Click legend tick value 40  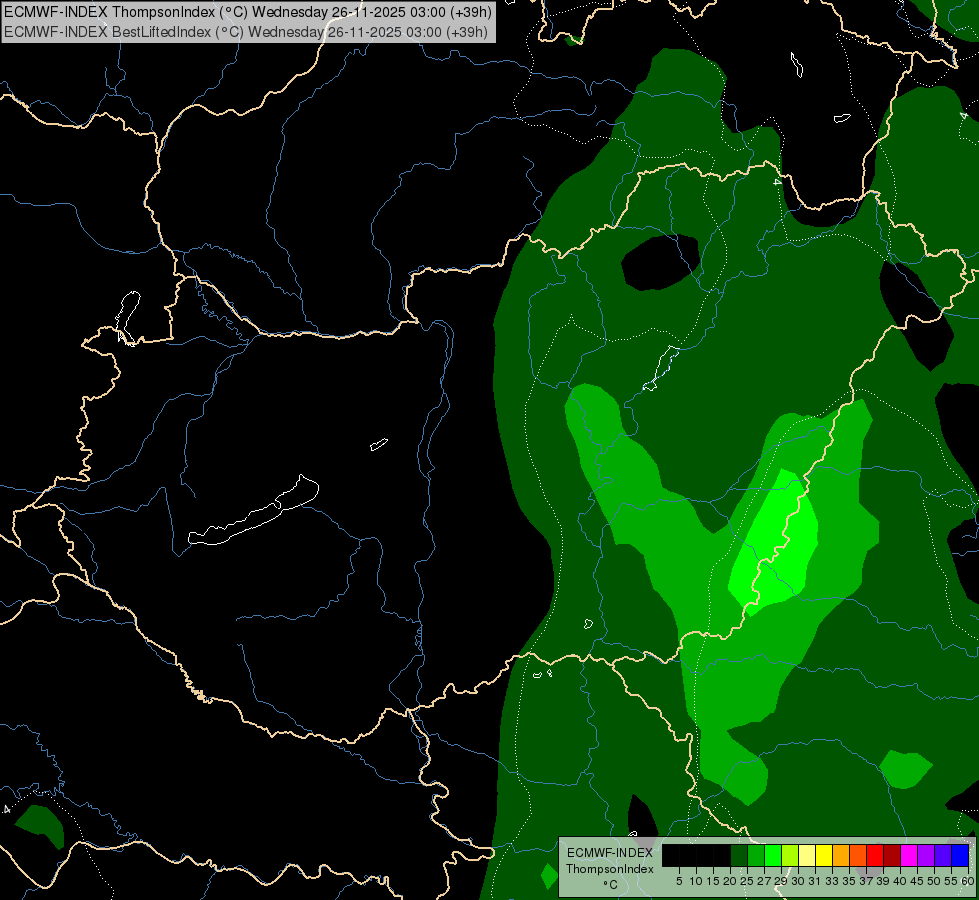[x=899, y=881]
